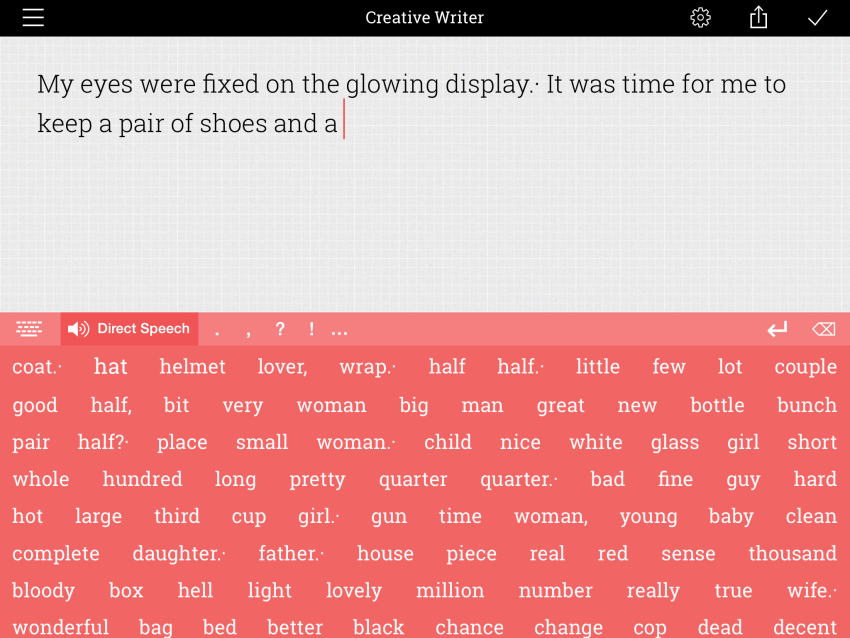
Task: Tap the return/new line icon
Action: (x=777, y=329)
